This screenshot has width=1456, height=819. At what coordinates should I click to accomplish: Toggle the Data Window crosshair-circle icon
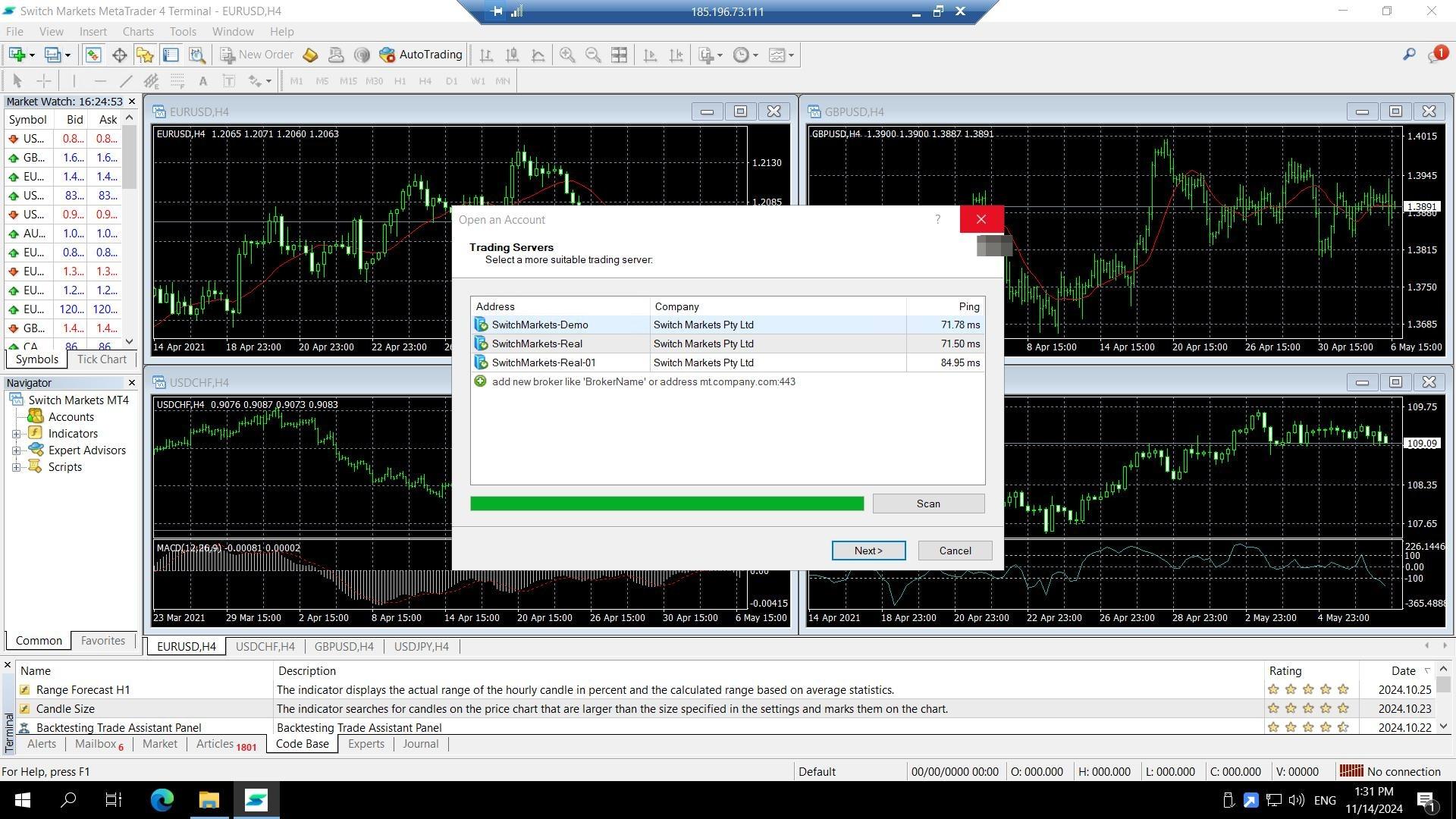point(119,55)
